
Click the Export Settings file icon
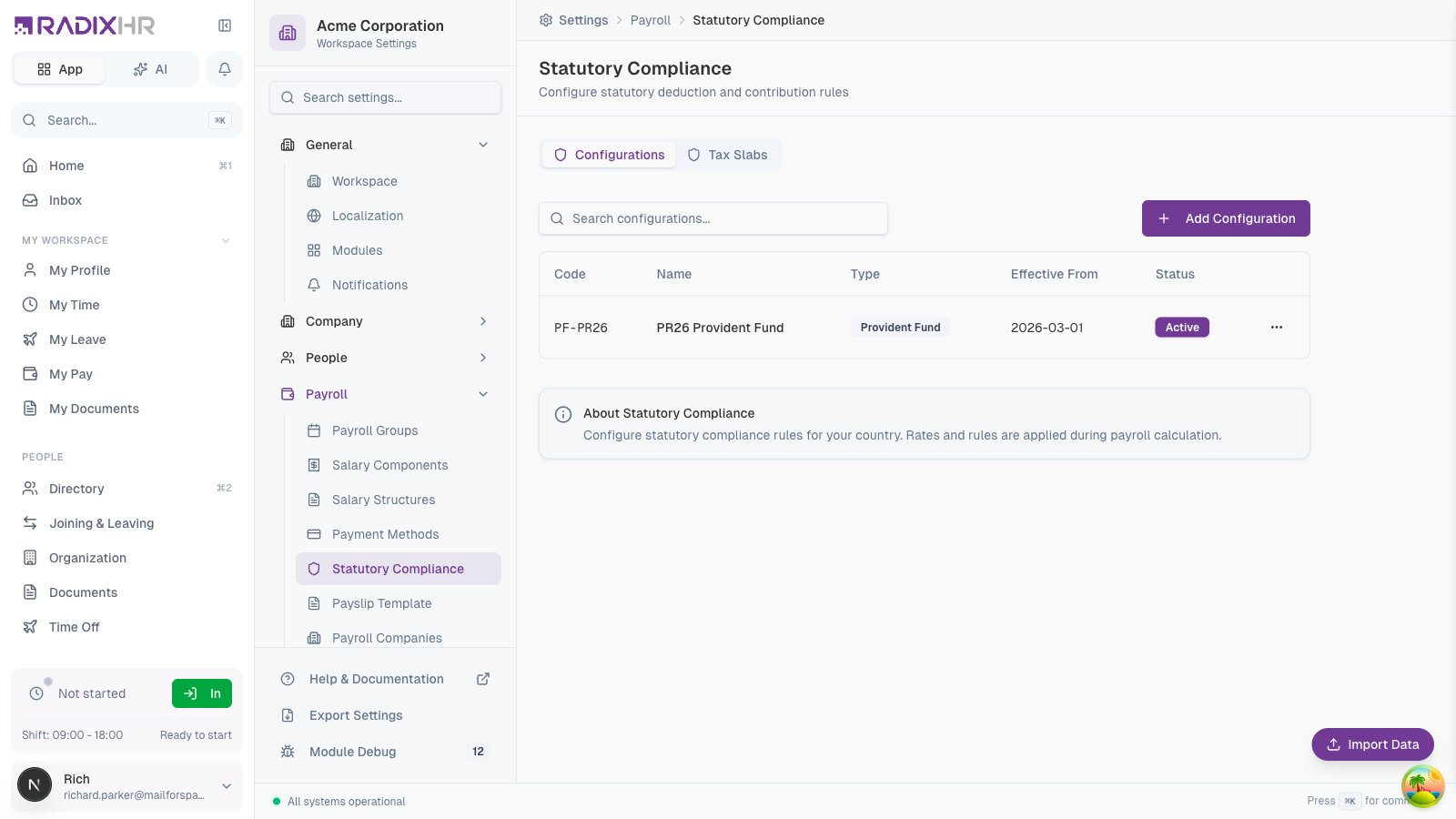pyautogui.click(x=288, y=715)
